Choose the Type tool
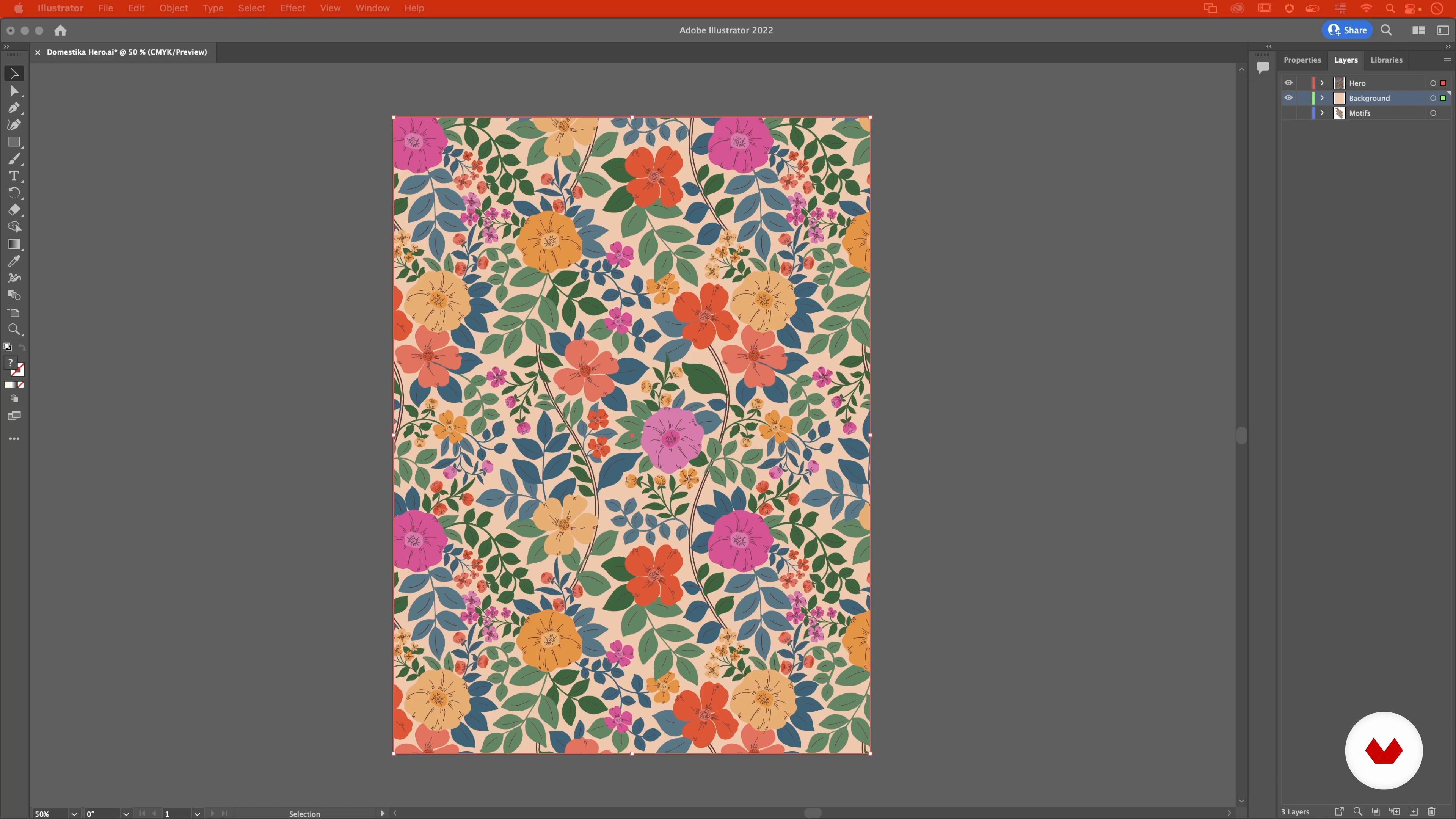Image resolution: width=1456 pixels, height=819 pixels. (14, 176)
